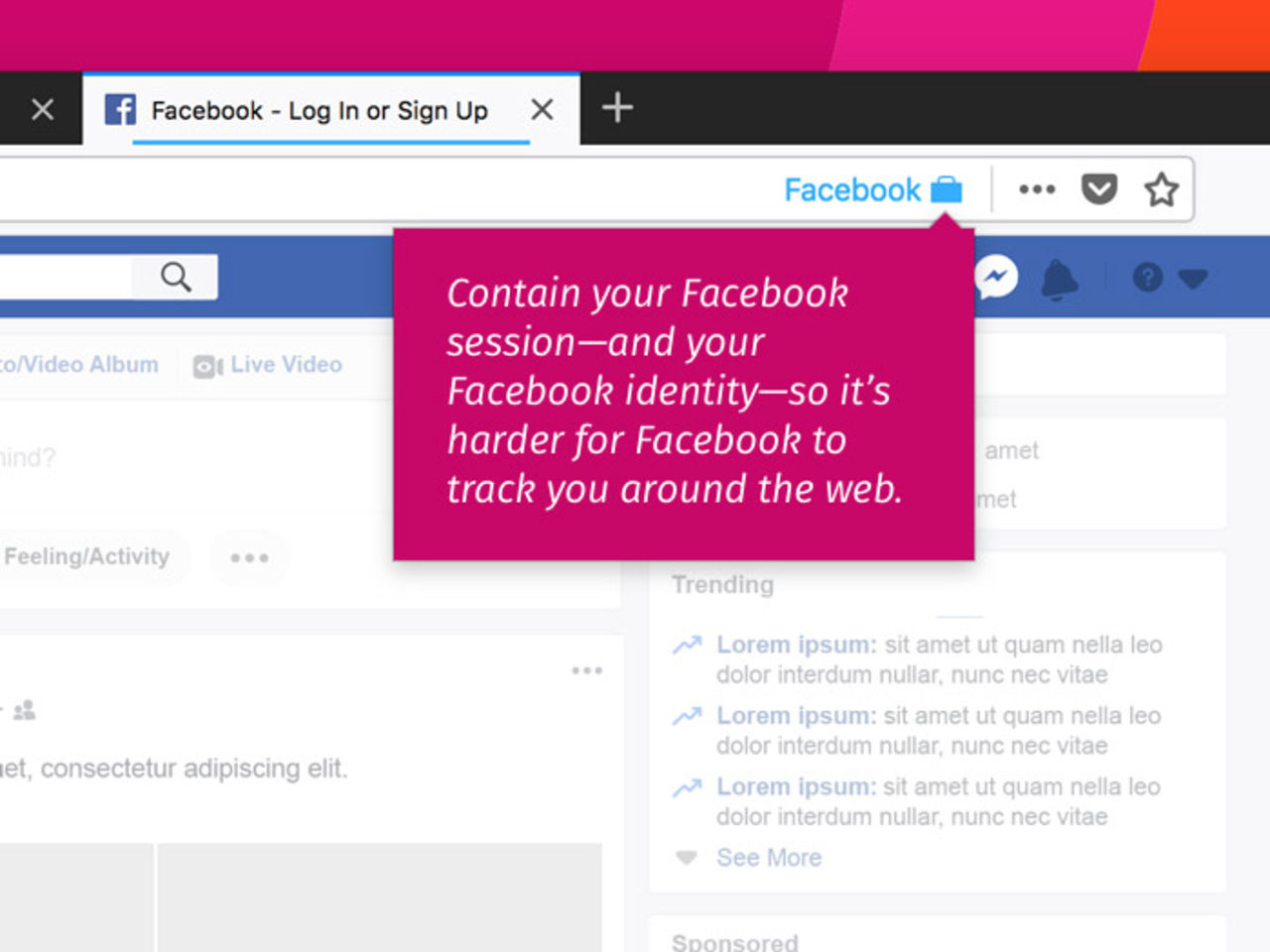Click the Facebook Container briefcase icon
This screenshot has width=1270, height=952.
pyautogui.click(x=947, y=189)
